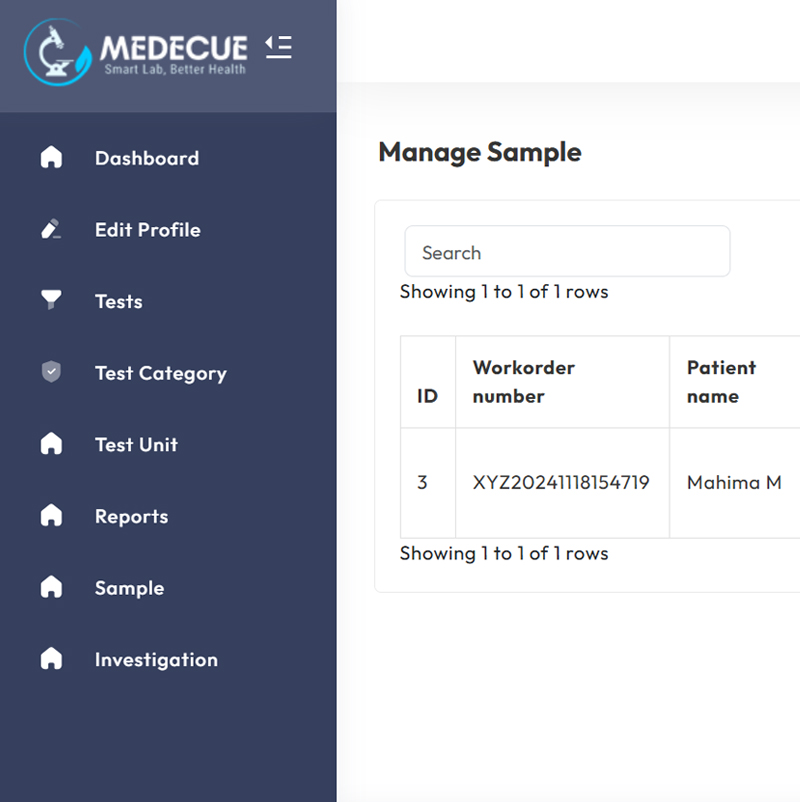Open the Dashboard menu item
This screenshot has height=802, width=800.
pyautogui.click(x=147, y=158)
